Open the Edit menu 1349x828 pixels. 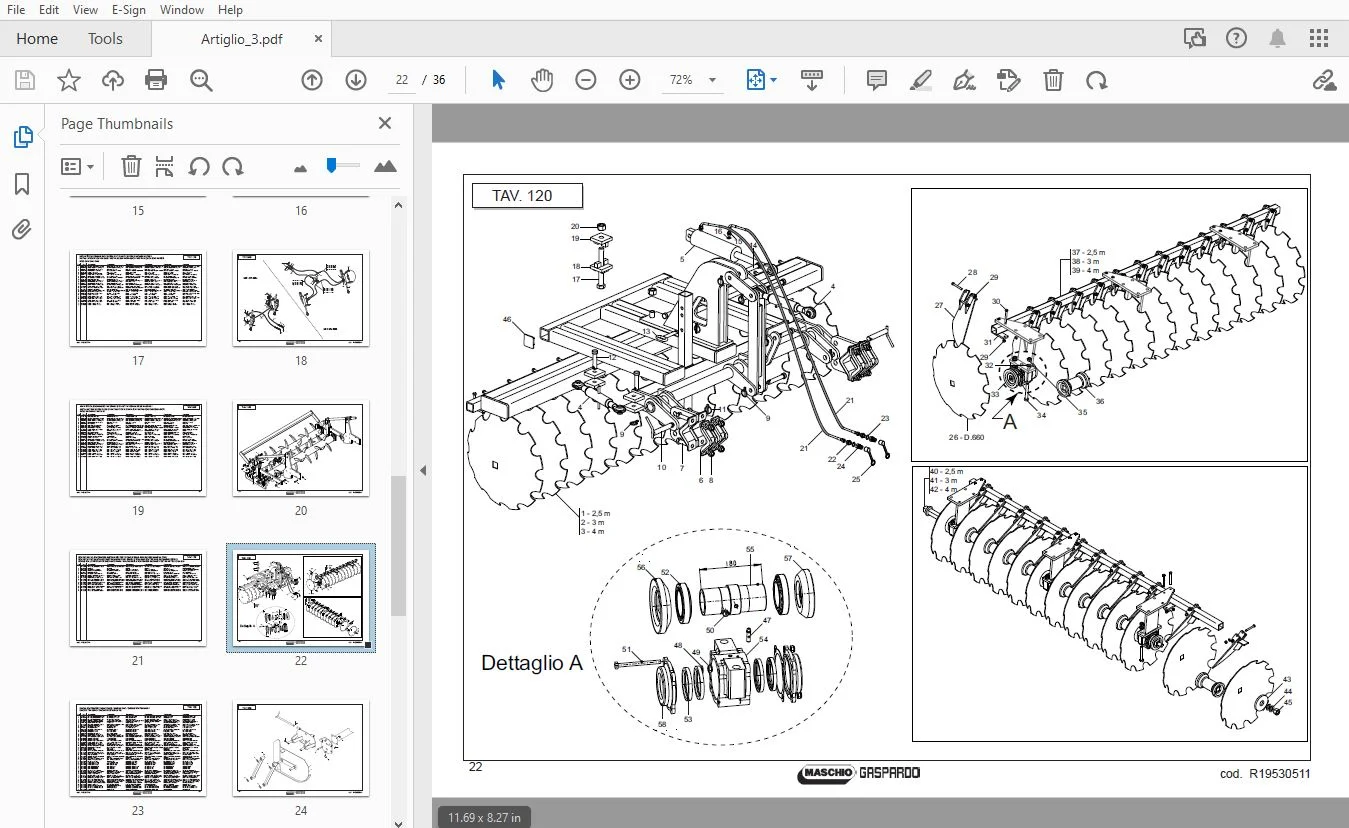click(49, 10)
